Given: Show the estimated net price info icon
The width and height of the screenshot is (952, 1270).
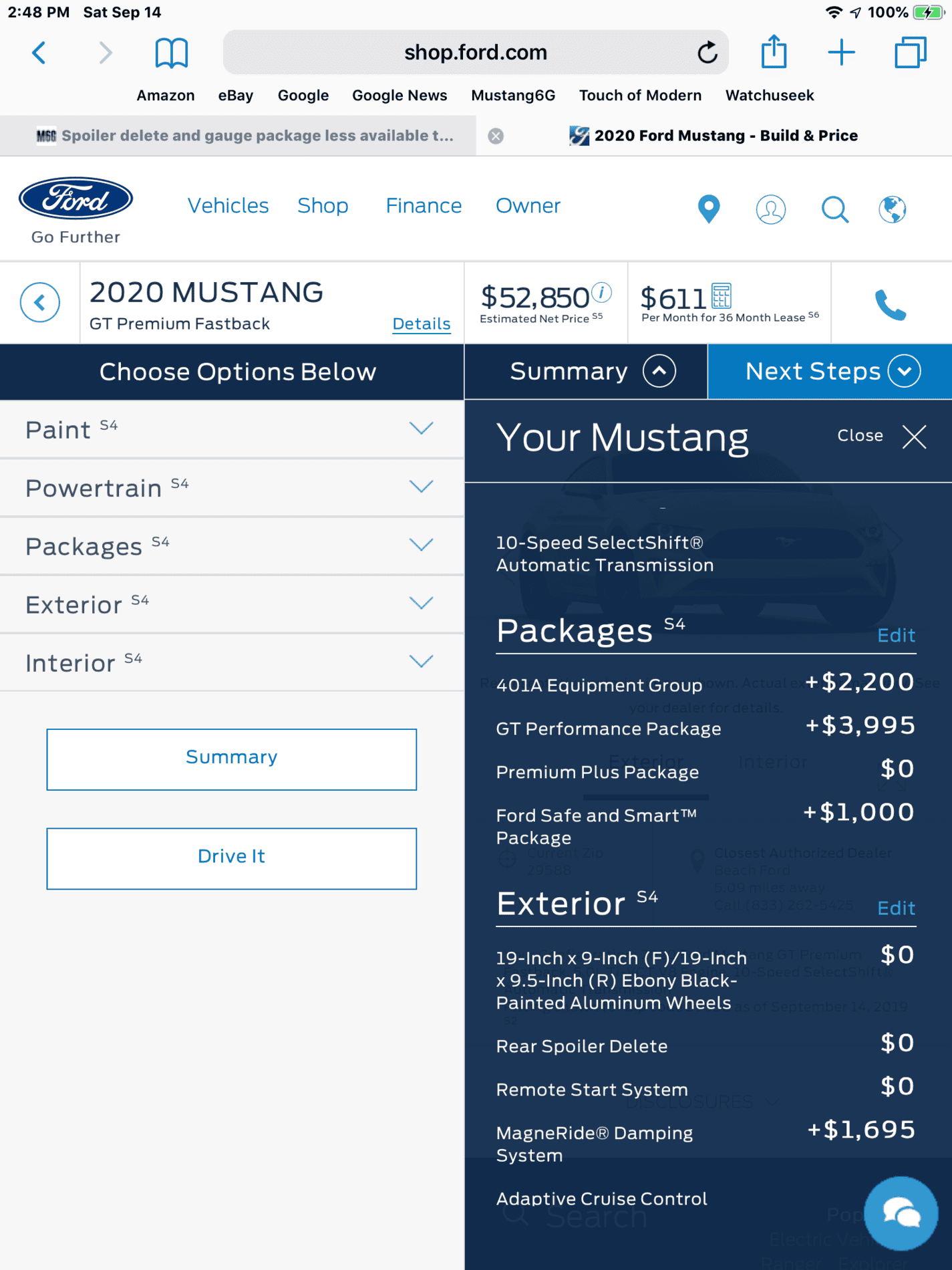Looking at the screenshot, I should coord(602,292).
